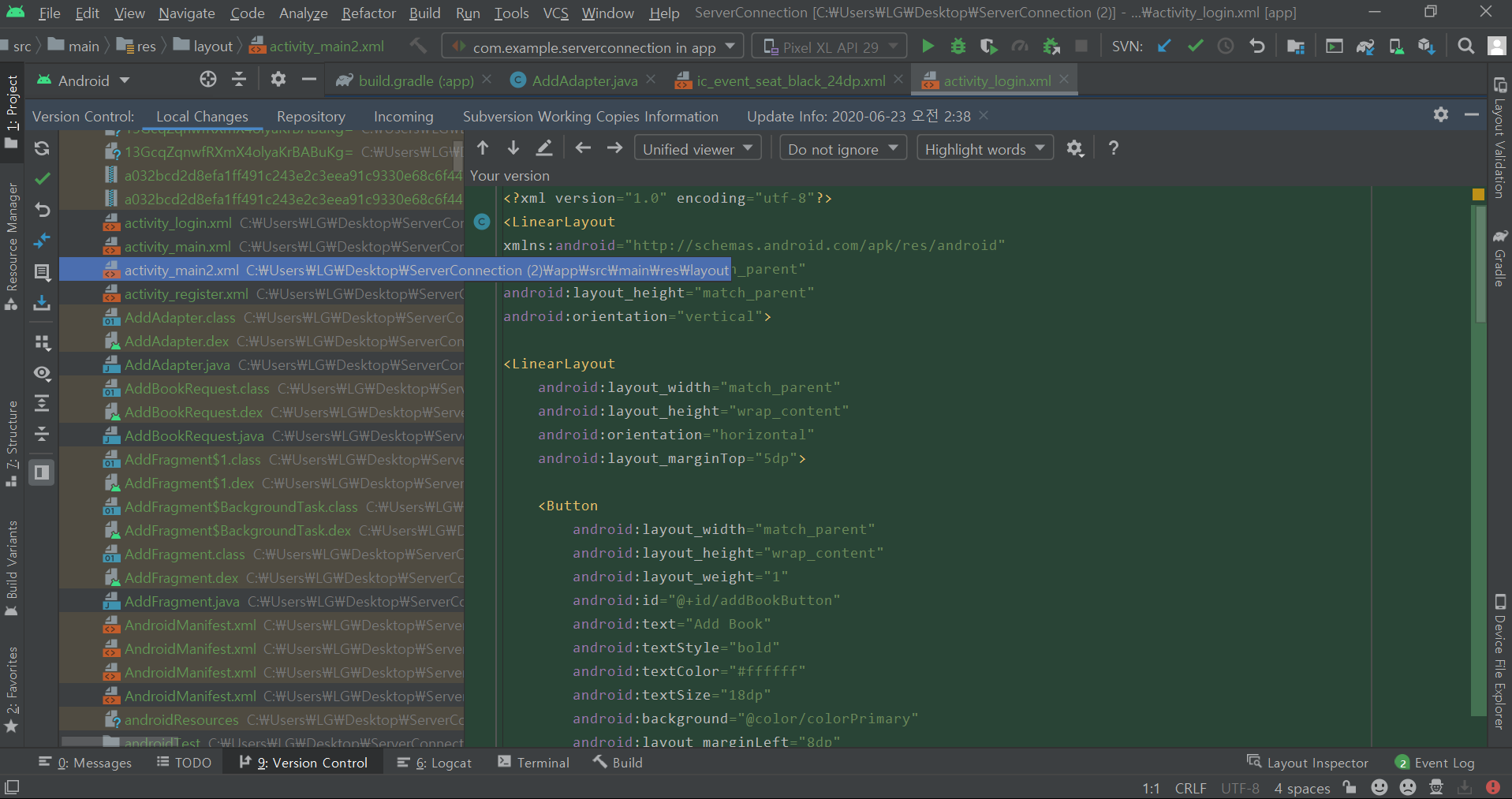Click the CRLF line separator in status bar
The height and width of the screenshot is (799, 1512).
[1190, 788]
